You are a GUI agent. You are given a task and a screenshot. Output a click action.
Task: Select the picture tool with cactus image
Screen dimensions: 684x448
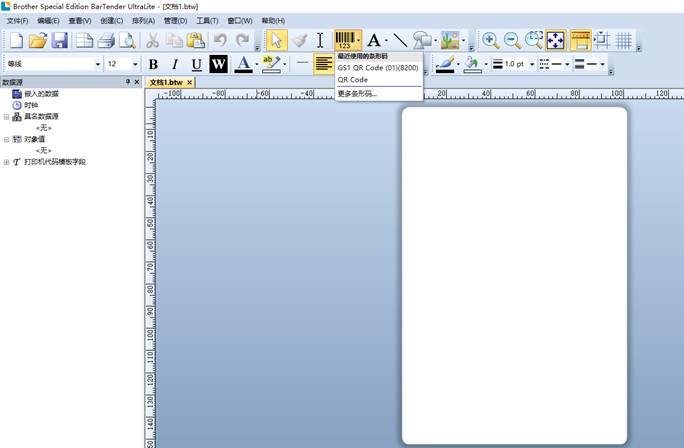tap(450, 41)
